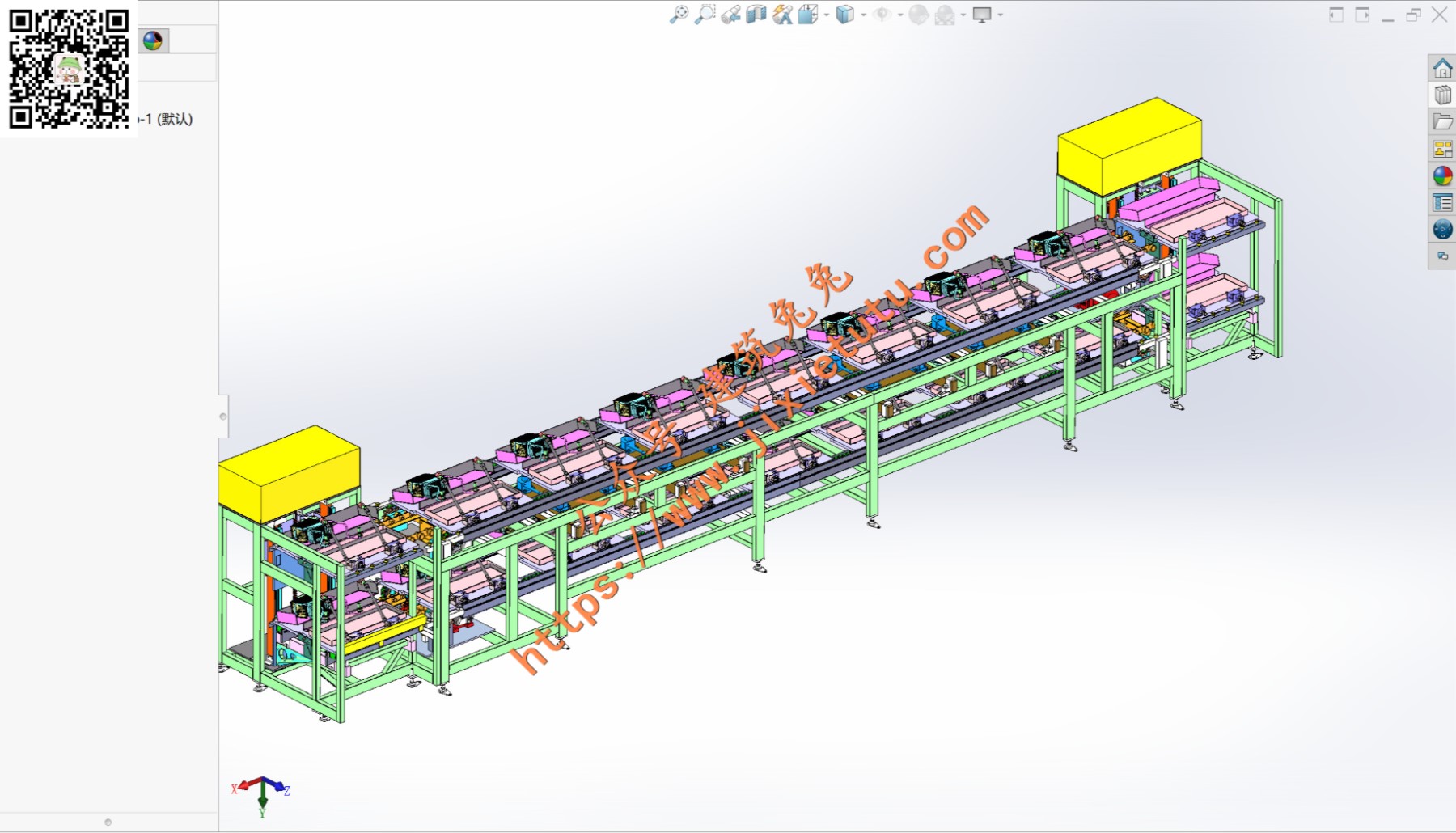Open the Custom Properties task pane icon

(x=1442, y=202)
